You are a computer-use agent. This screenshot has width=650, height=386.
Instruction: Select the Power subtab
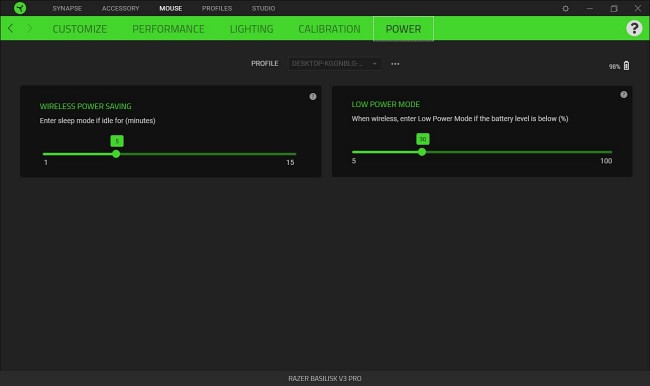pyautogui.click(x=403, y=29)
